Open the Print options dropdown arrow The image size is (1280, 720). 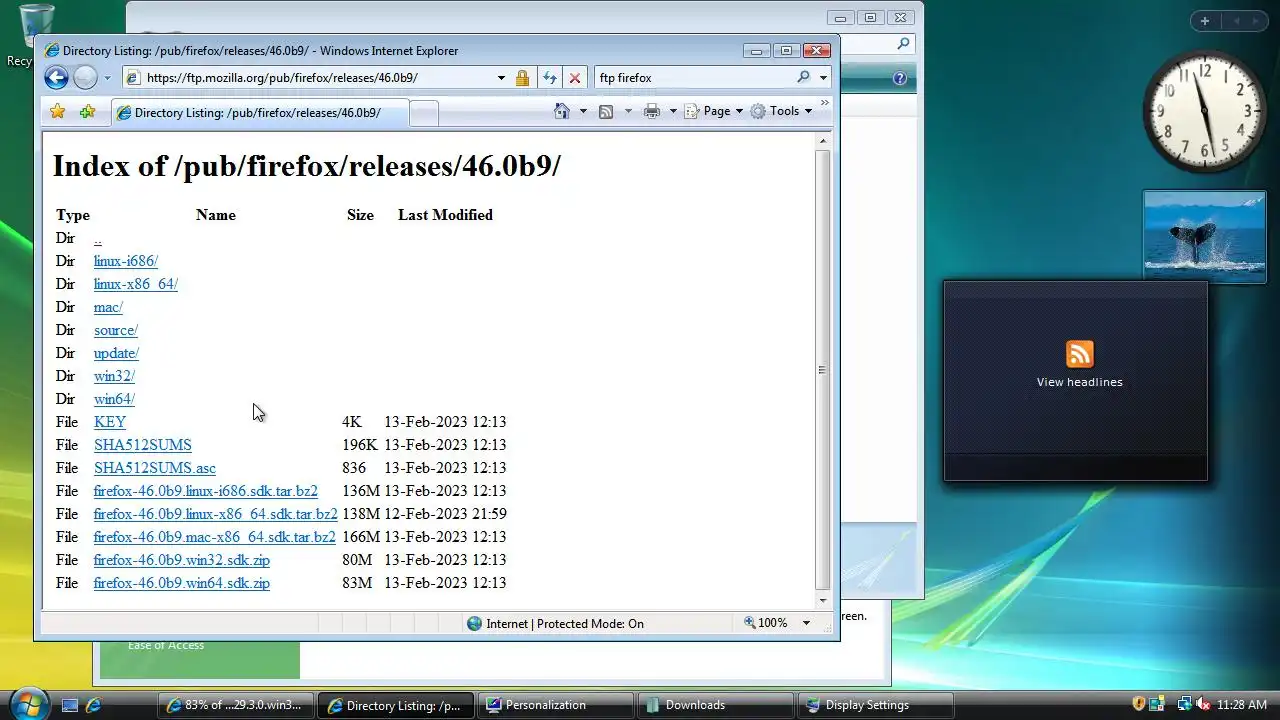673,111
